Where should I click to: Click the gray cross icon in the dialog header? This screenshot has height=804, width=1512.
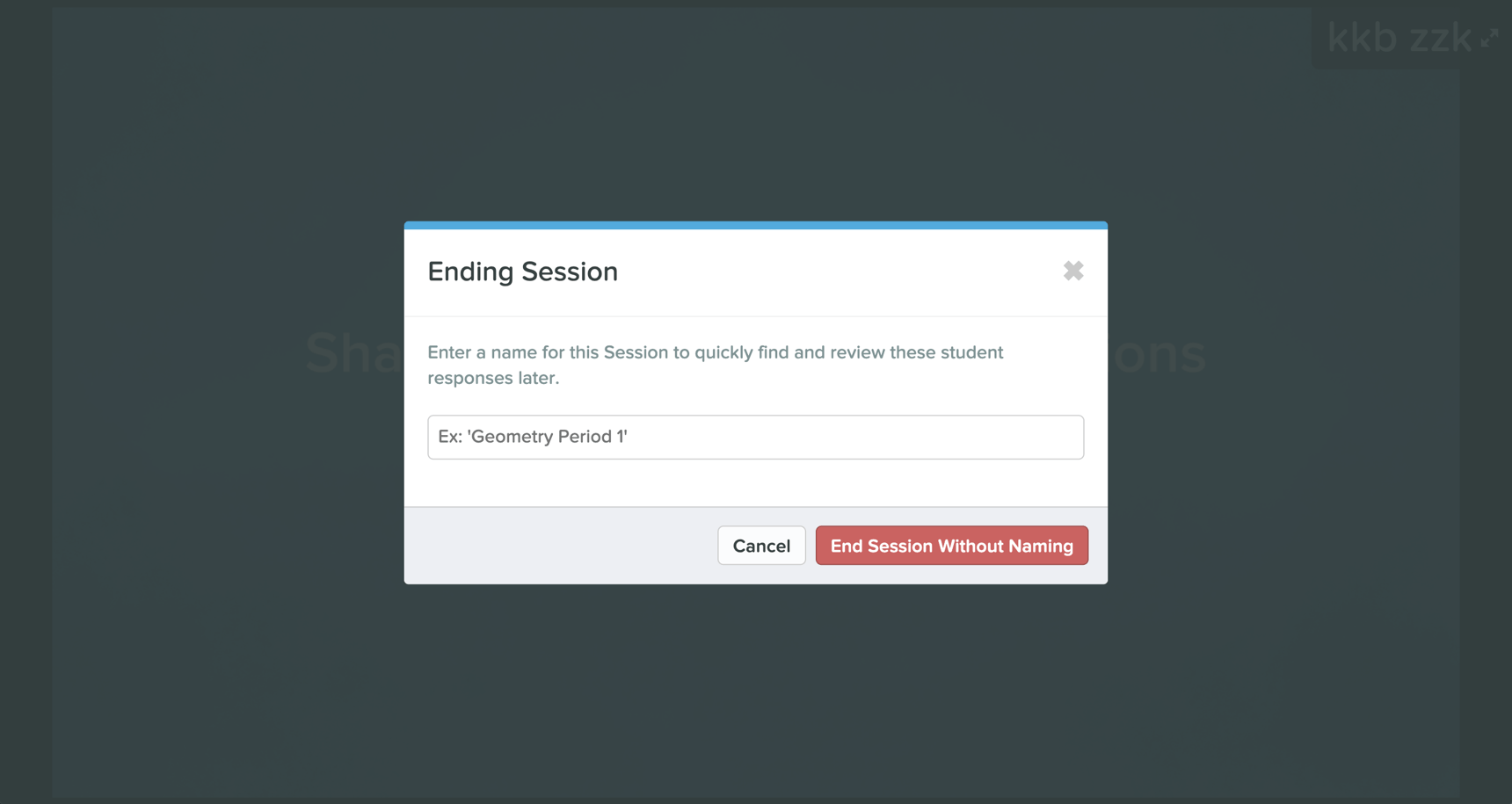(1073, 272)
